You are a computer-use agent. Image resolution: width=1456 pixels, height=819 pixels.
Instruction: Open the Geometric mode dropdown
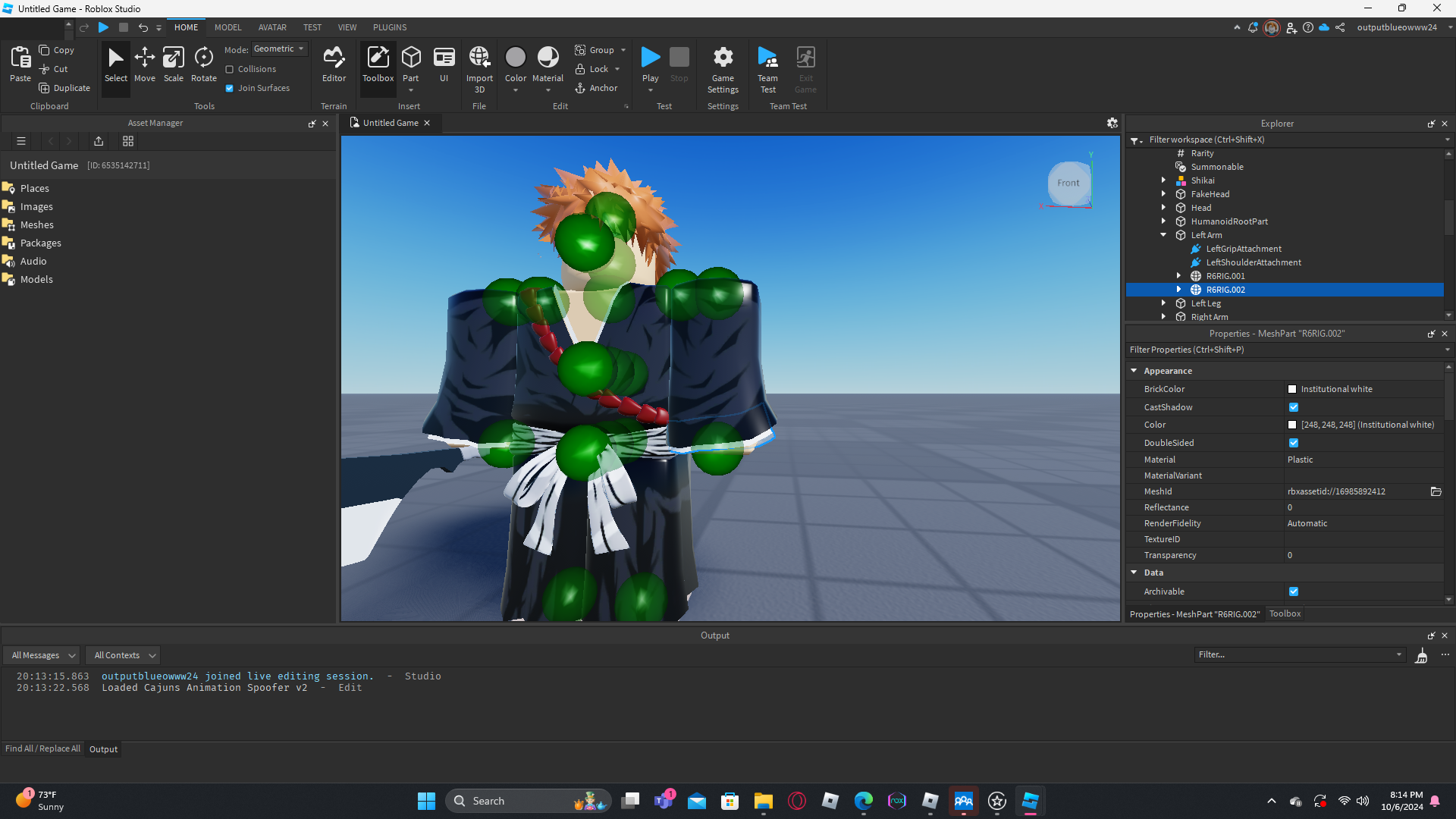point(279,49)
